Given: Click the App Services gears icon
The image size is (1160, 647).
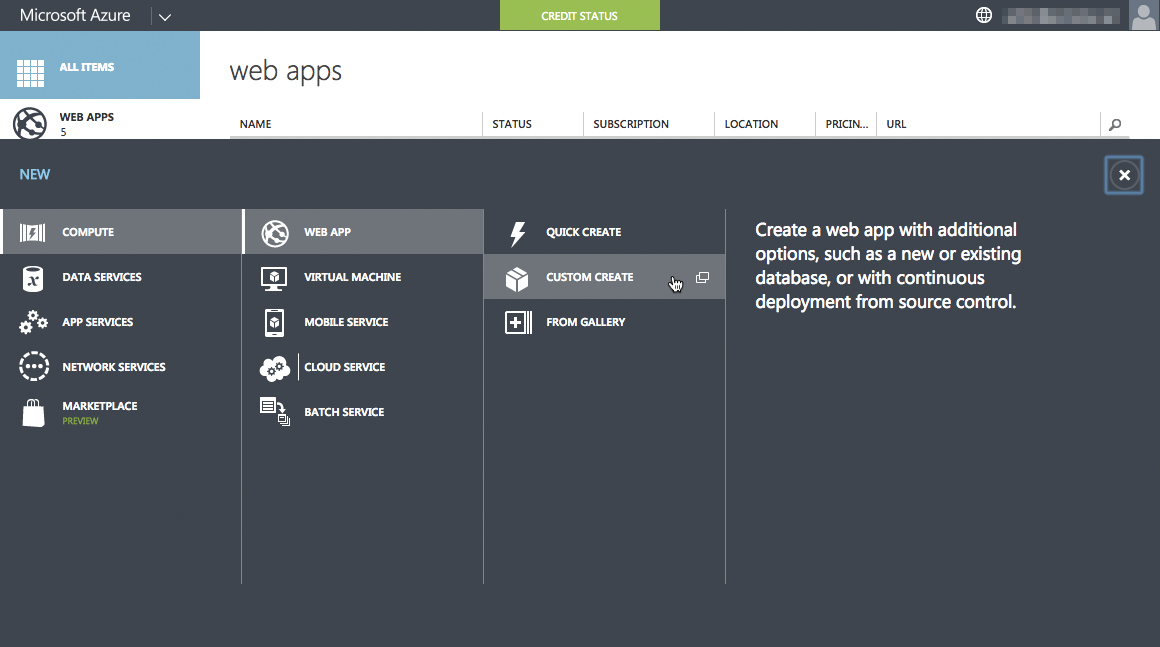Looking at the screenshot, I should 33,322.
